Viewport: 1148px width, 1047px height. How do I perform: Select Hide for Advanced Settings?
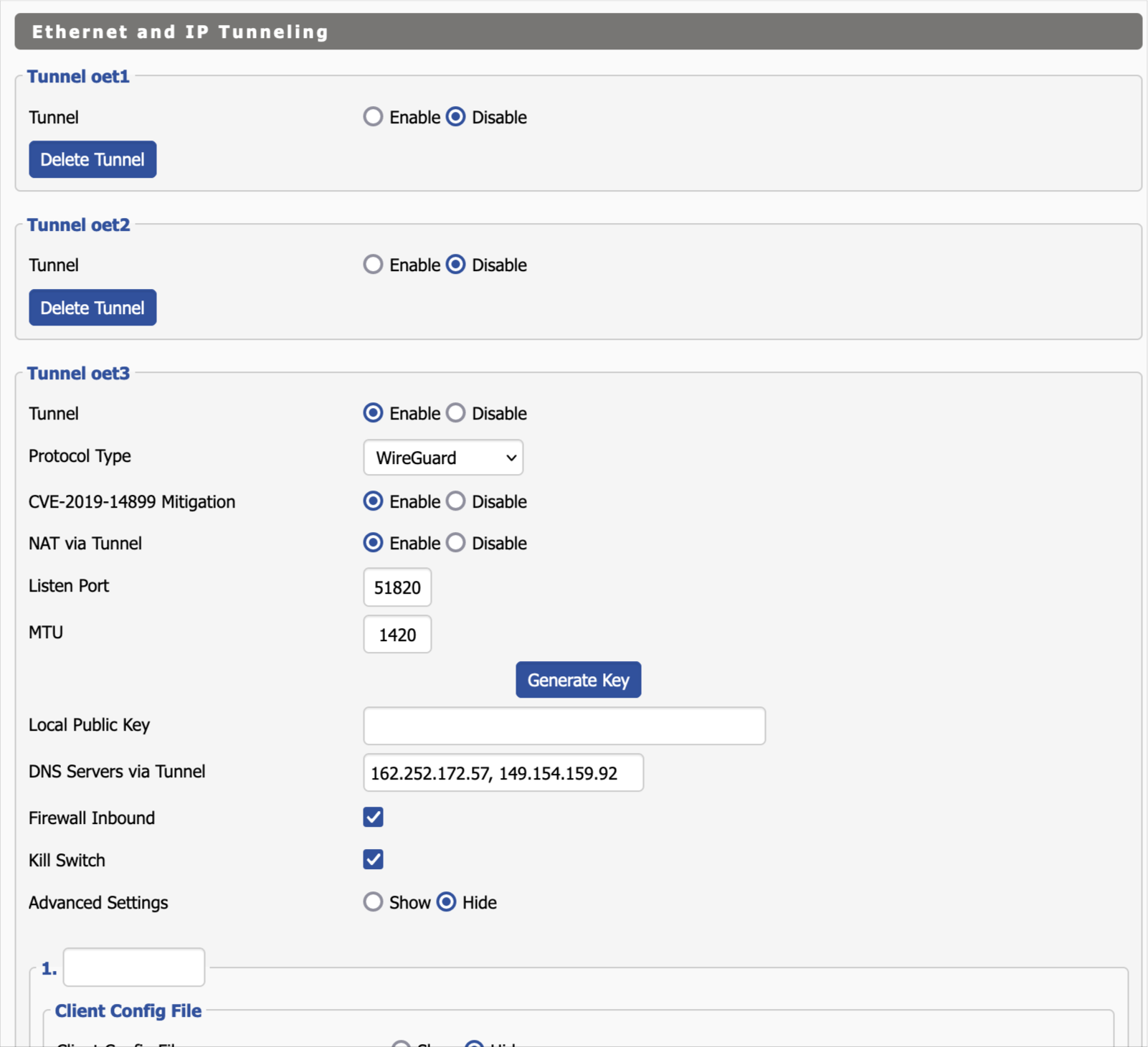tap(447, 902)
